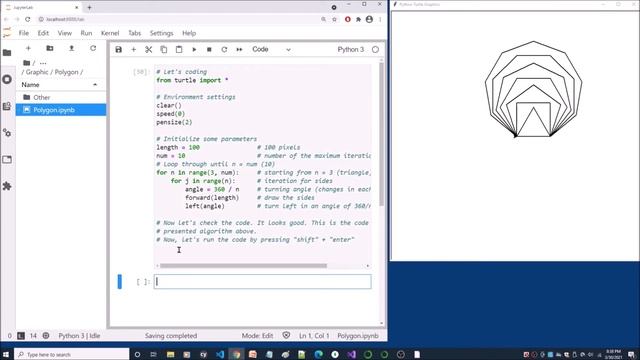Open the browser profile avatar
The height and width of the screenshot is (360, 640).
(x=369, y=19)
